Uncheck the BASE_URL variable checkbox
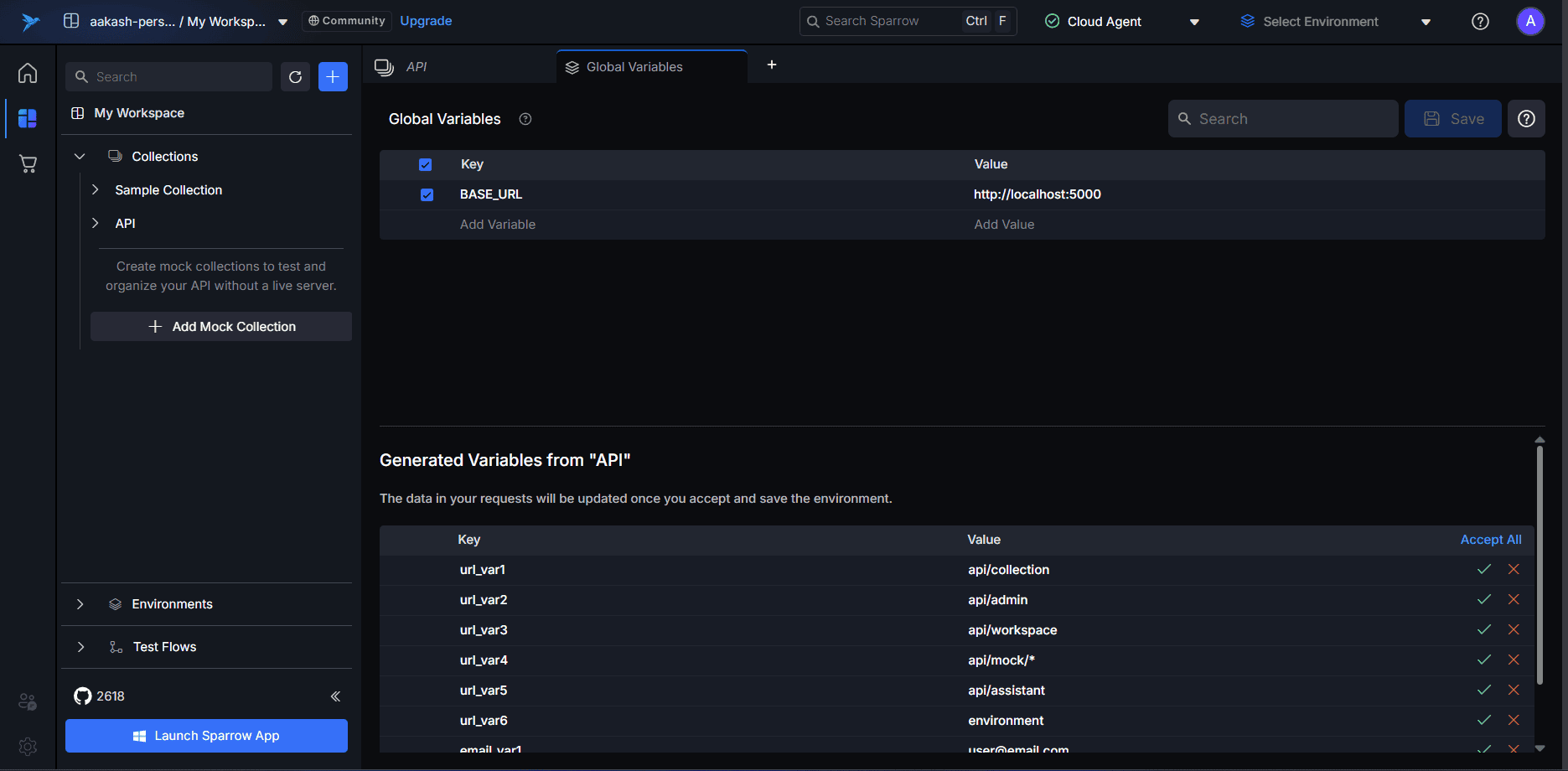This screenshot has width=1568, height=771. tap(427, 194)
